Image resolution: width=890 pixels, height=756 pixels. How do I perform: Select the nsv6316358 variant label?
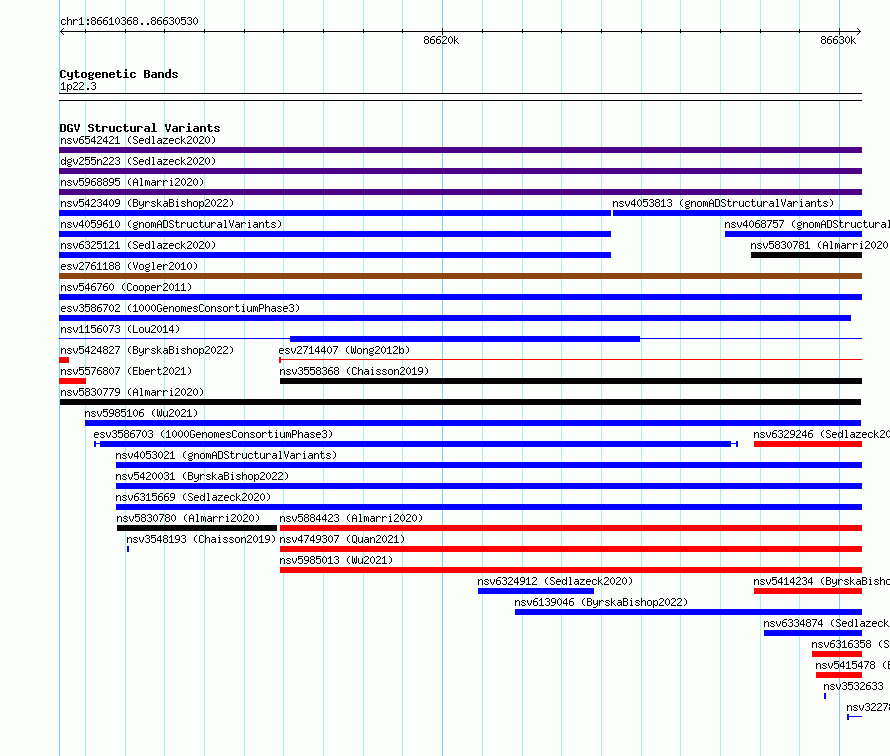pyautogui.click(x=850, y=644)
